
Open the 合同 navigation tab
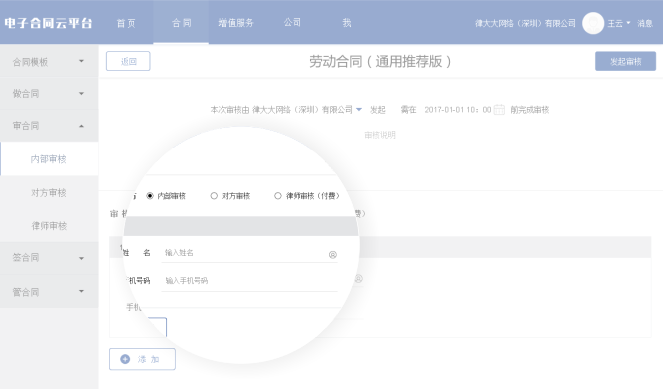coord(181,23)
